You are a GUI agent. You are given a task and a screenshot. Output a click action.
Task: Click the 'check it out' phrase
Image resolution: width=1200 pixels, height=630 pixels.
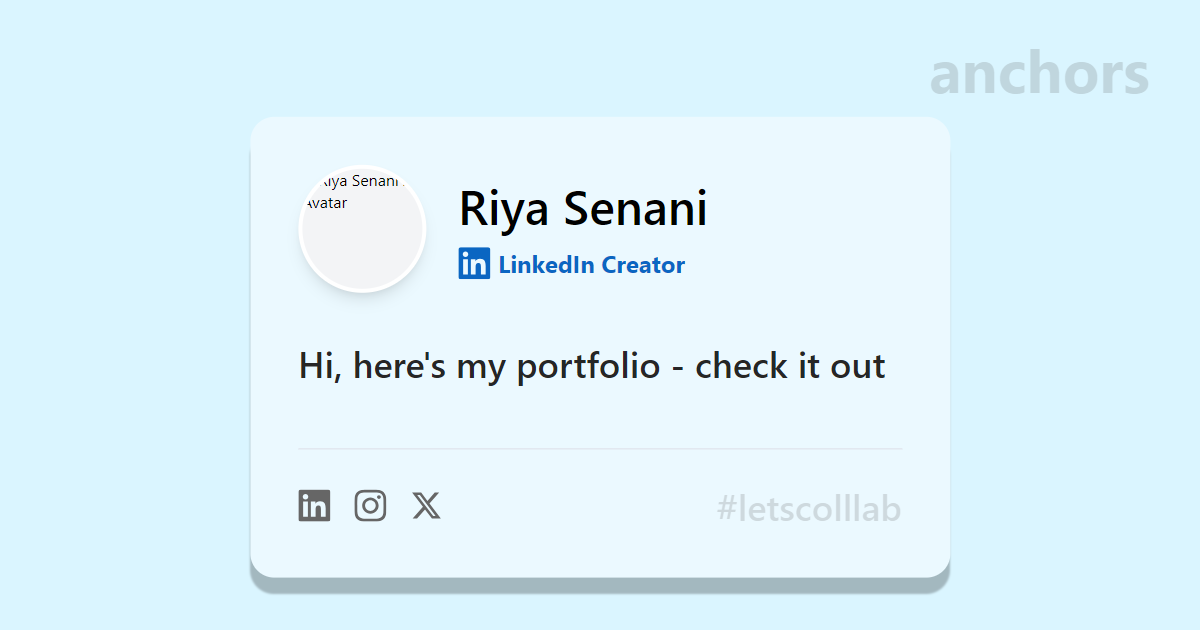[x=790, y=366]
